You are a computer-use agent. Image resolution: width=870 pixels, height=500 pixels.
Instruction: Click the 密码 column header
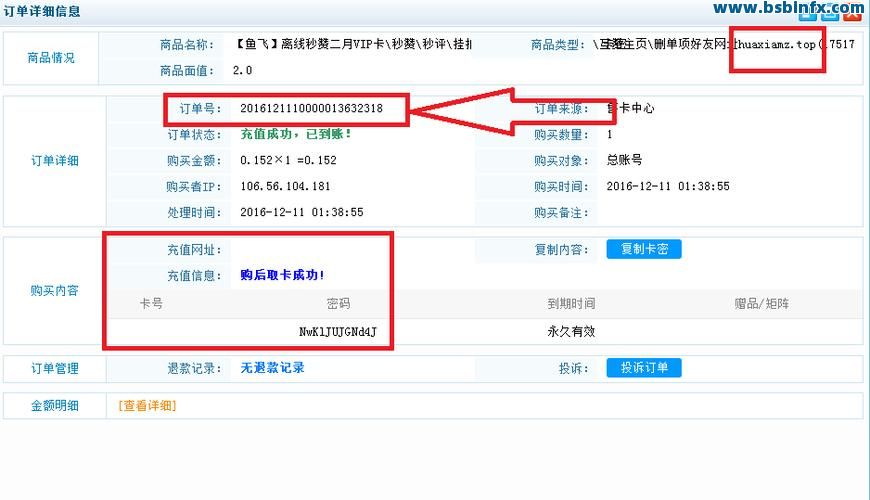[338, 304]
